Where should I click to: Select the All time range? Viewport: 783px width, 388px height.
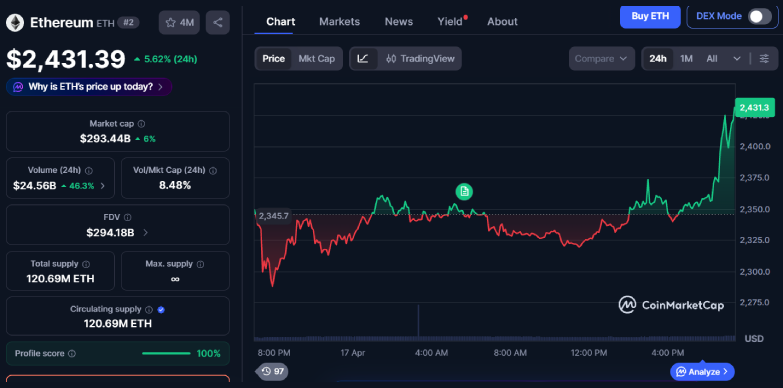click(x=712, y=58)
